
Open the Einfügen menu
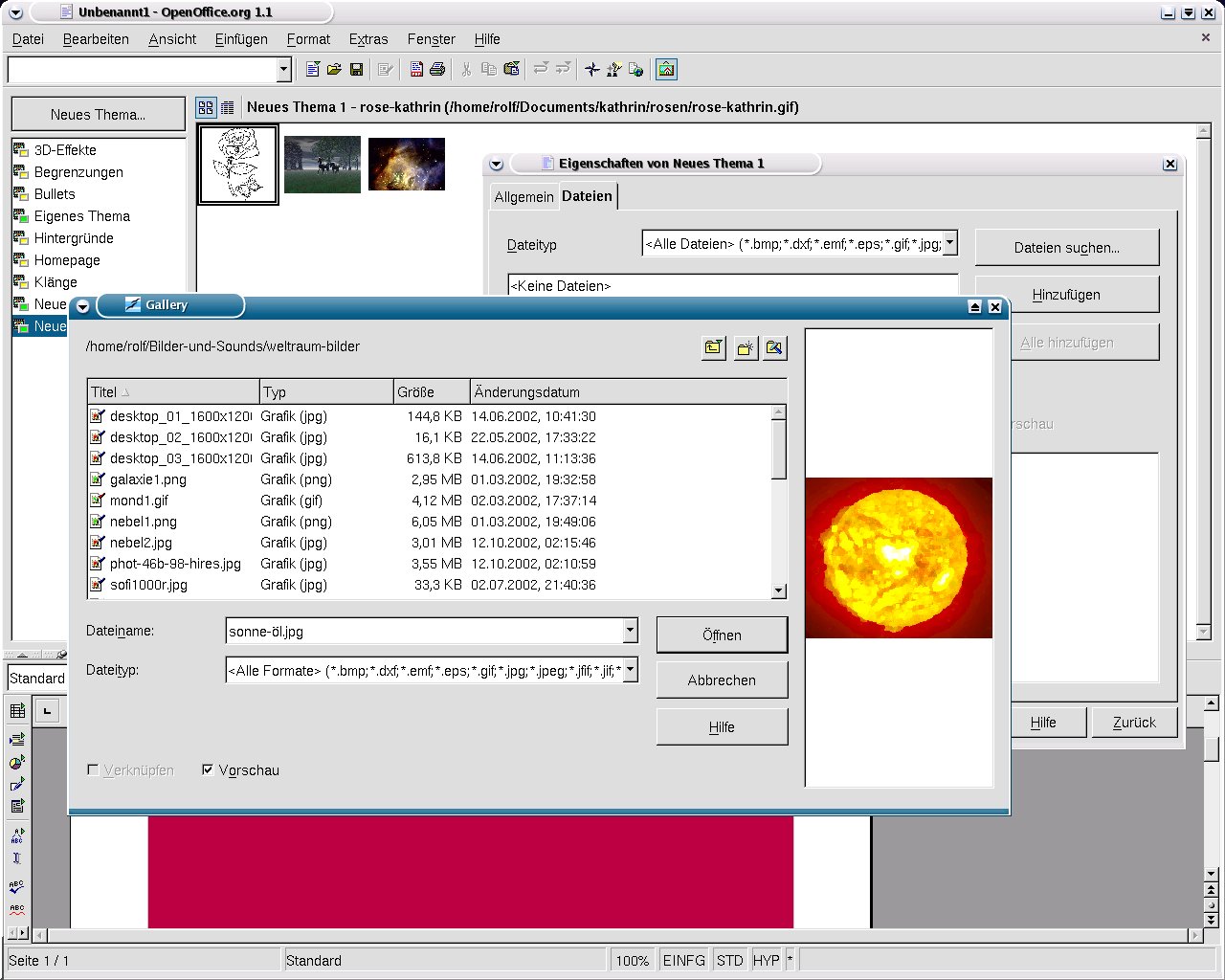pos(241,39)
